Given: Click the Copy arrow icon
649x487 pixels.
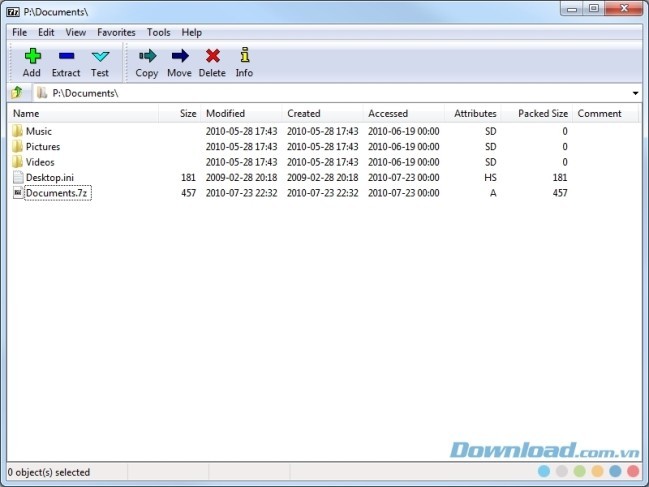Looking at the screenshot, I should (147, 56).
